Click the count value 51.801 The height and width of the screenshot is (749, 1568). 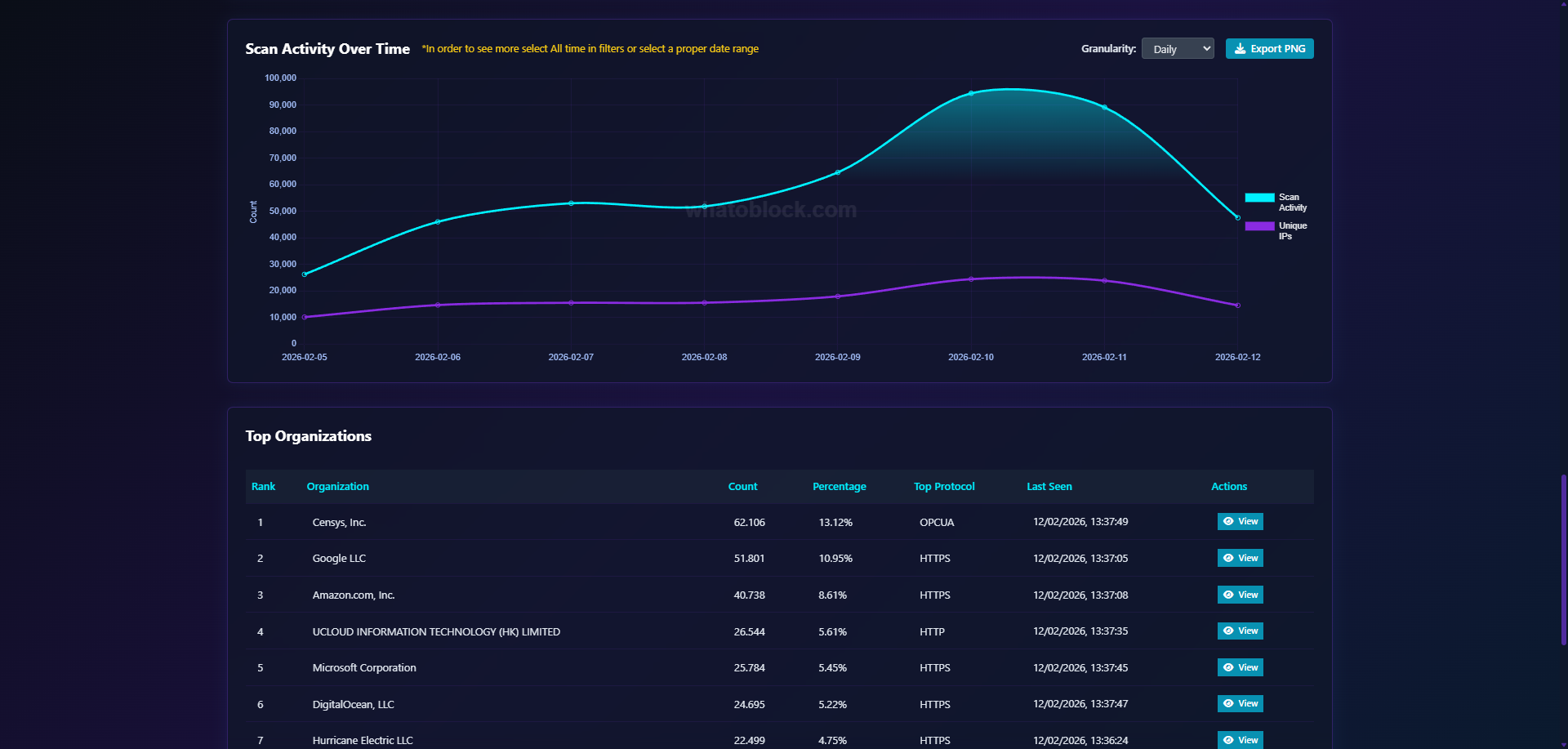pyautogui.click(x=750, y=559)
